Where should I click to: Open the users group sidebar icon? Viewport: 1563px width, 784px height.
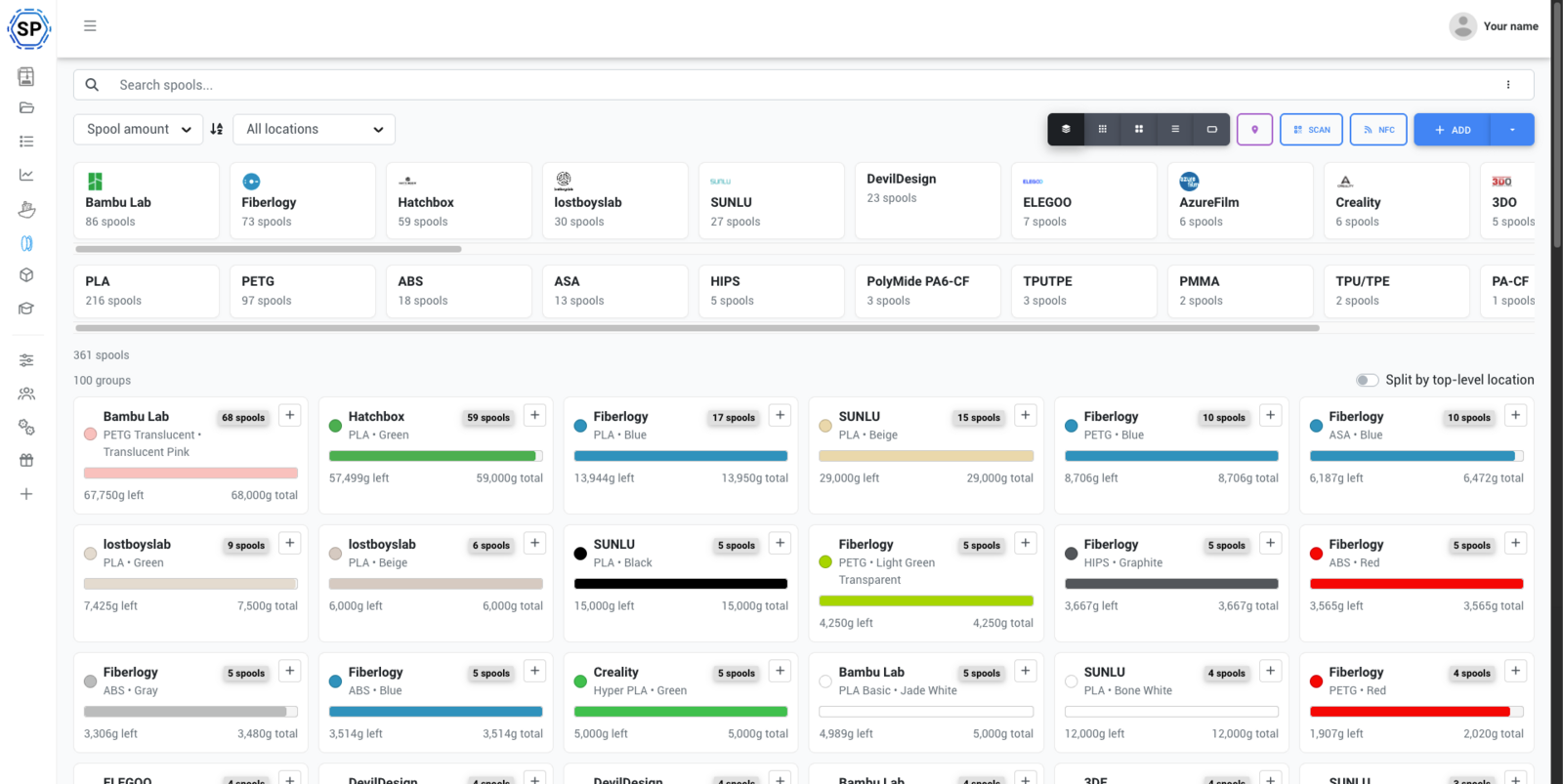click(x=26, y=393)
